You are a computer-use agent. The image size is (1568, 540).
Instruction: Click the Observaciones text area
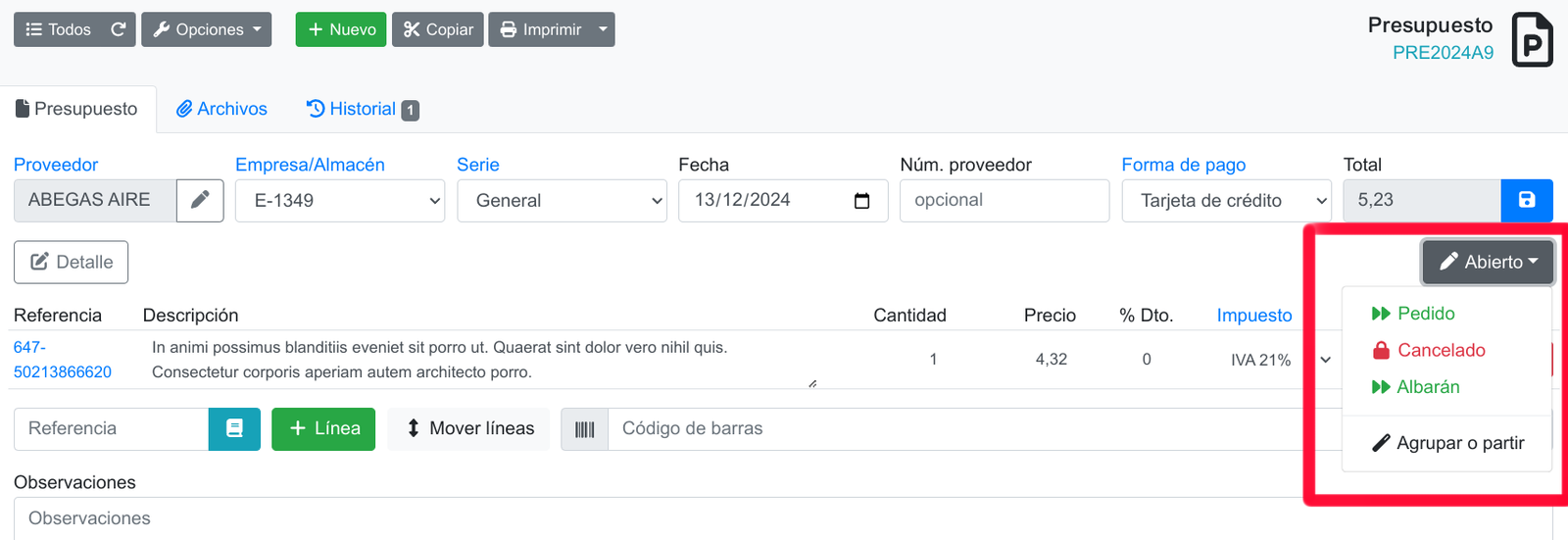point(783,518)
